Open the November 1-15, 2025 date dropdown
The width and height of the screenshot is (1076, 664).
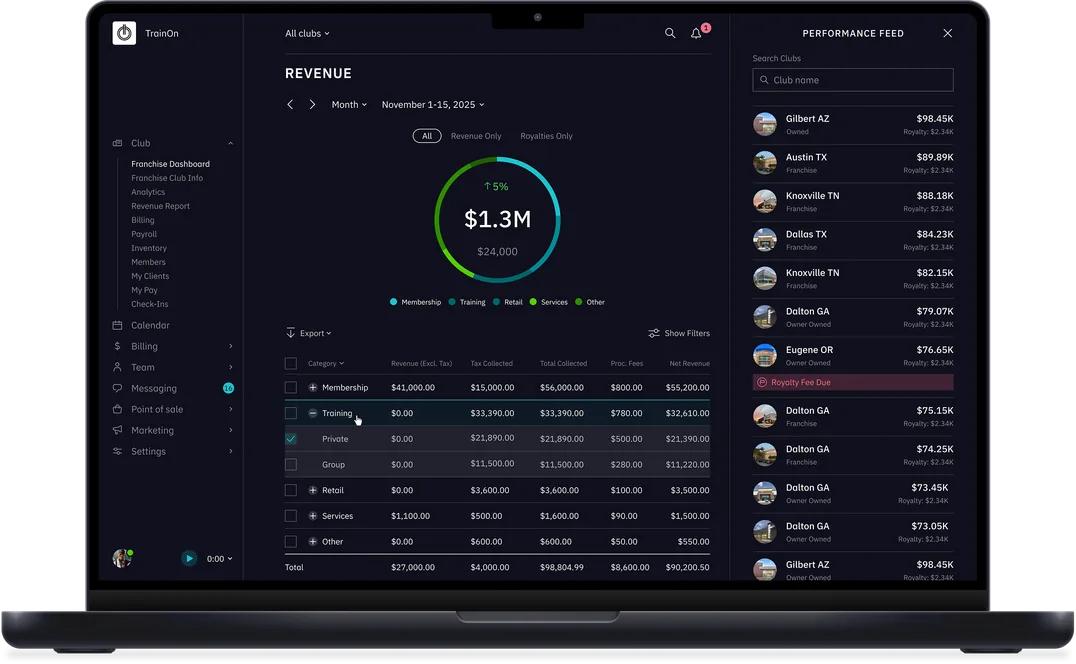pyautogui.click(x=433, y=104)
